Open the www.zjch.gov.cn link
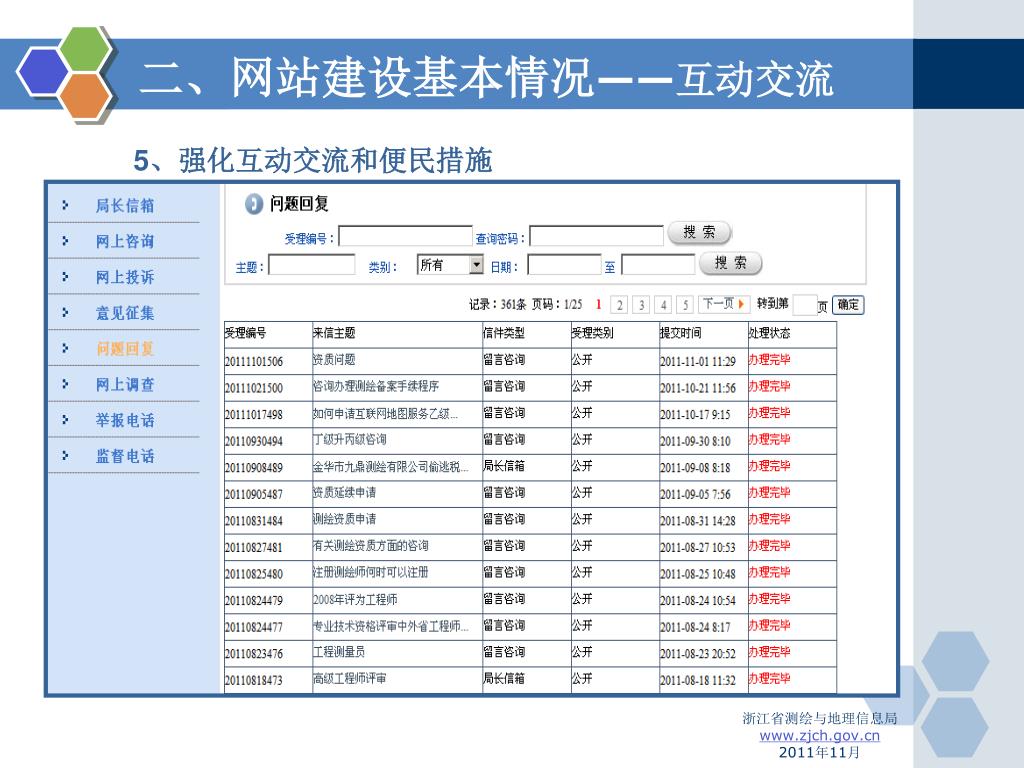 click(x=819, y=736)
